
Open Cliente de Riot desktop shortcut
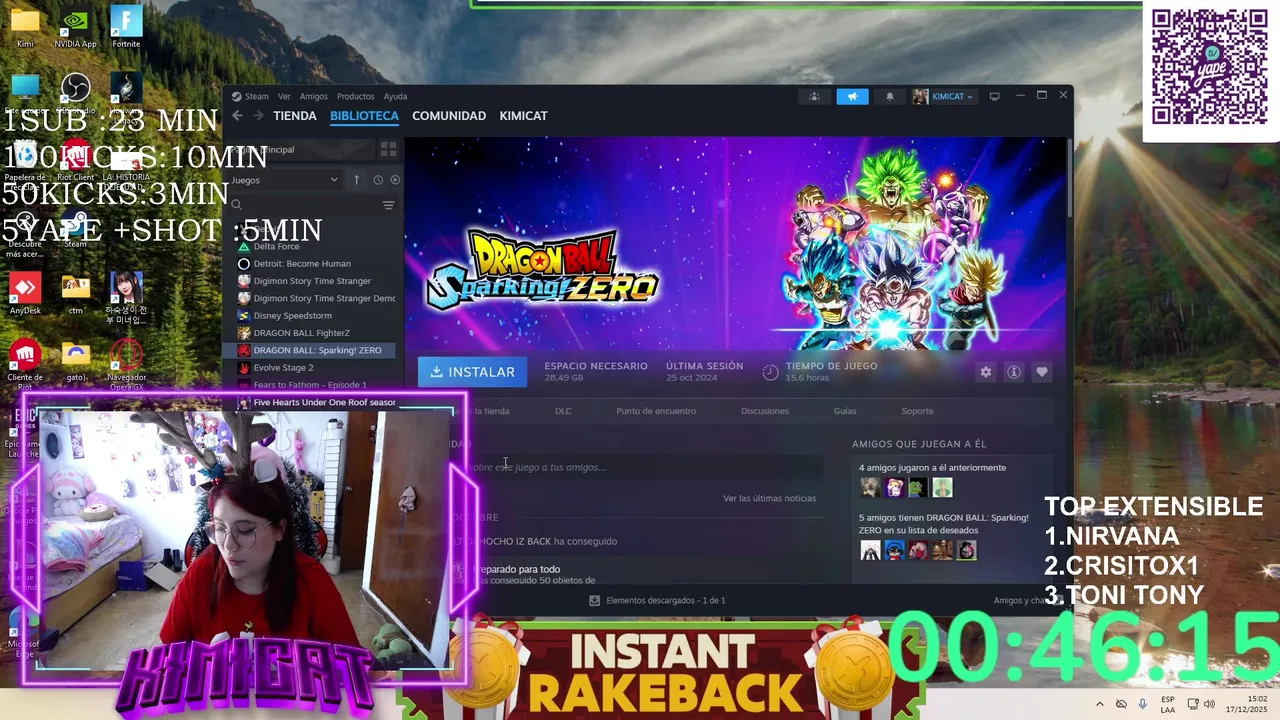tap(25, 365)
